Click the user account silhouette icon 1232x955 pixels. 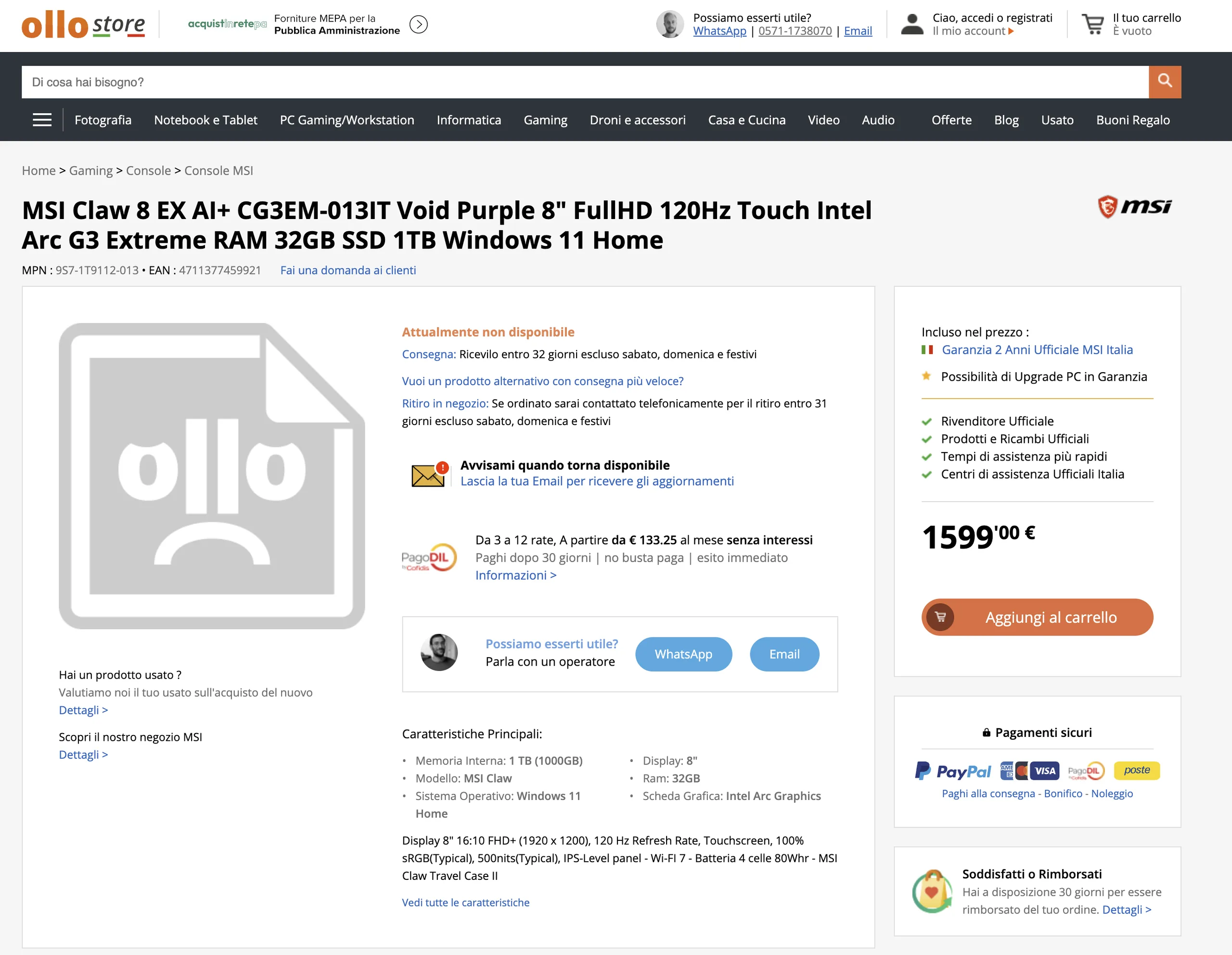coord(911,24)
